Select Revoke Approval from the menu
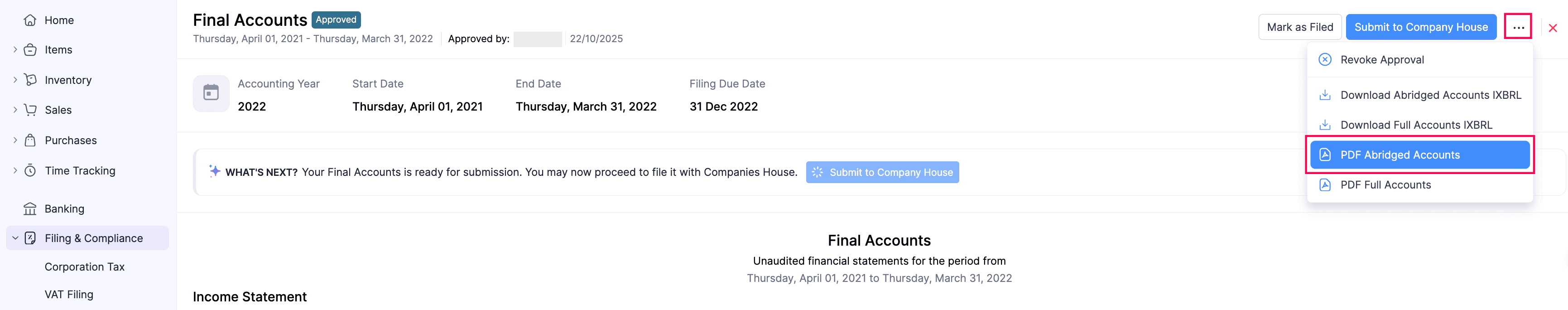The width and height of the screenshot is (1568, 310). (x=1382, y=60)
